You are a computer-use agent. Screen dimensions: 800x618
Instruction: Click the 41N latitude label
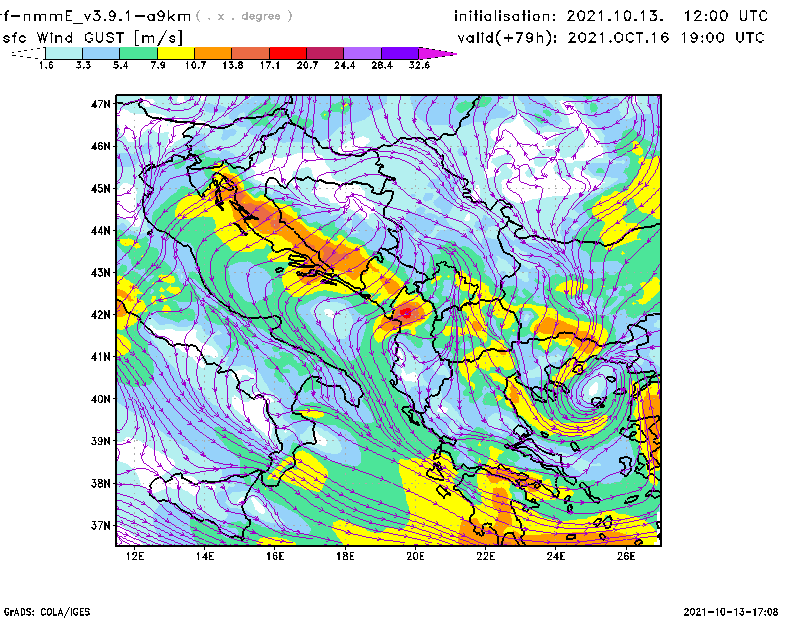(x=101, y=357)
